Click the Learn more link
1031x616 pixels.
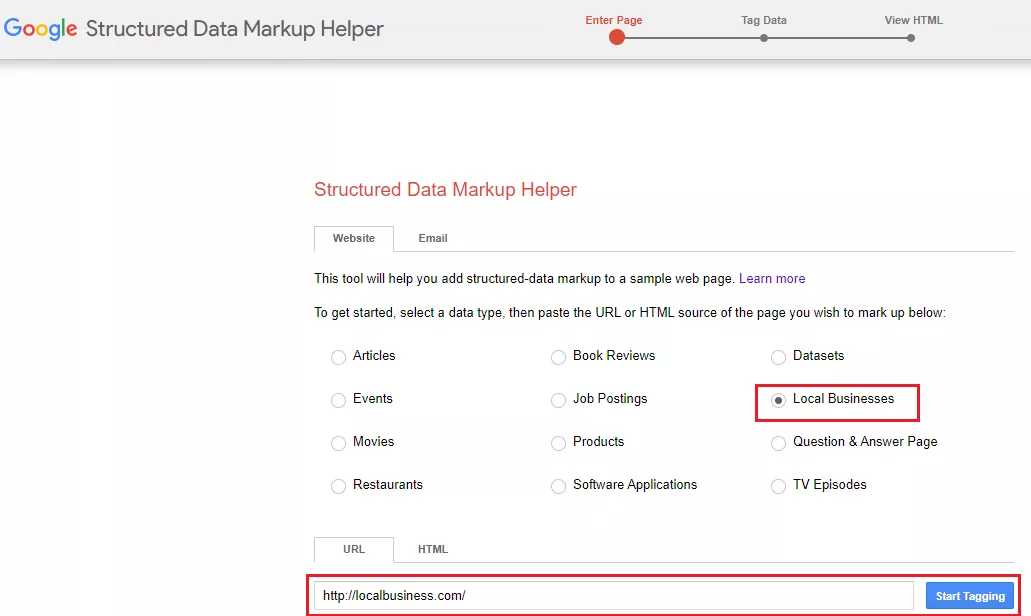772,279
